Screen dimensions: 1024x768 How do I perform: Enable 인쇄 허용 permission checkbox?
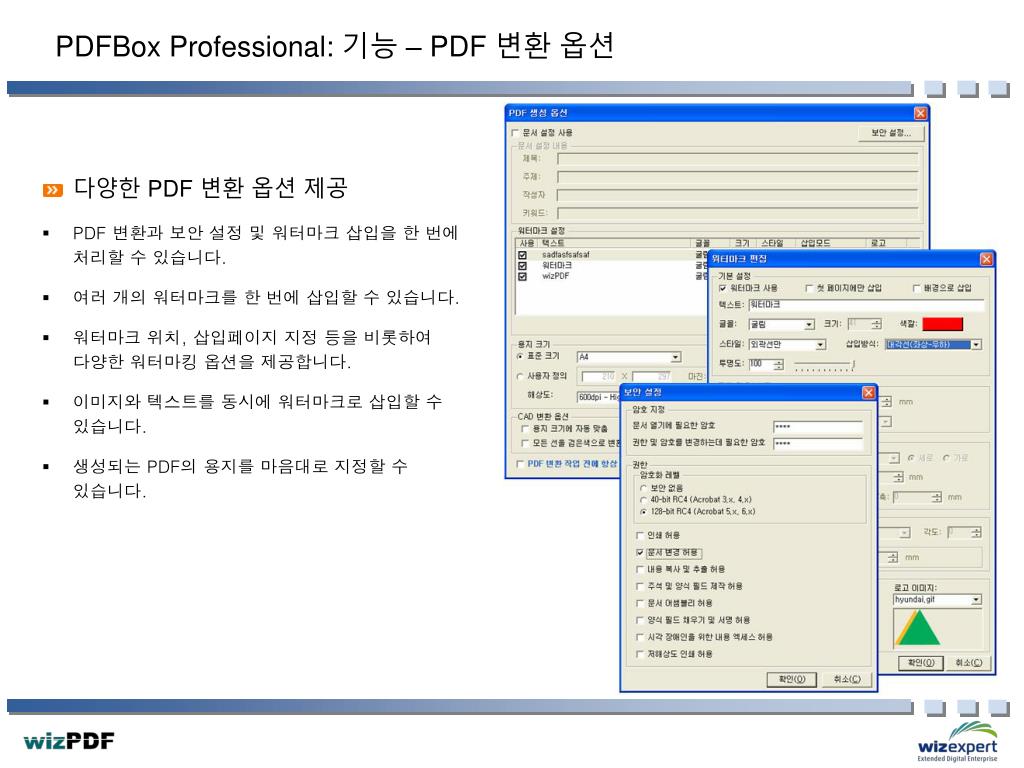point(640,536)
